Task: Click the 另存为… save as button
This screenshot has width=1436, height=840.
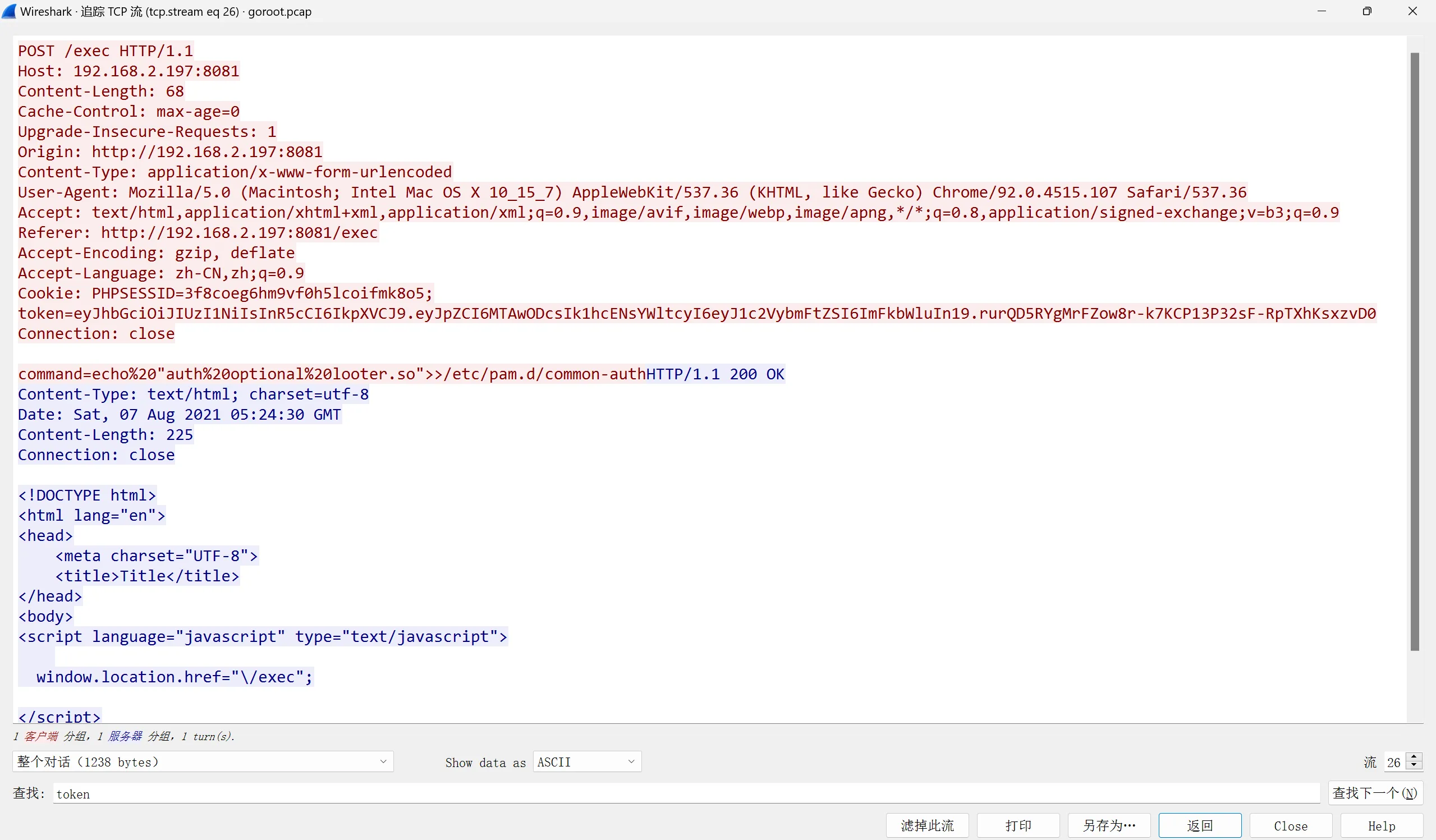Action: click(x=1108, y=826)
